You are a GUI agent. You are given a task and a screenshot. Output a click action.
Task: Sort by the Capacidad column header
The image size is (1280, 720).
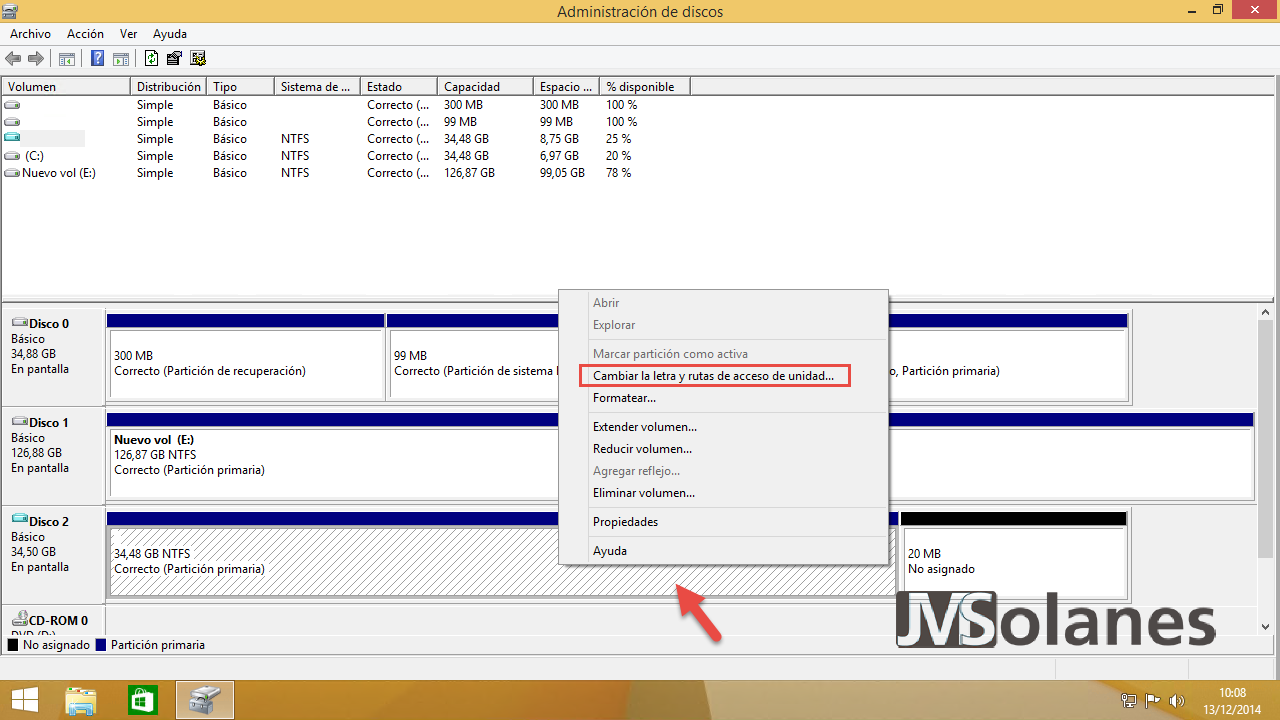point(484,87)
